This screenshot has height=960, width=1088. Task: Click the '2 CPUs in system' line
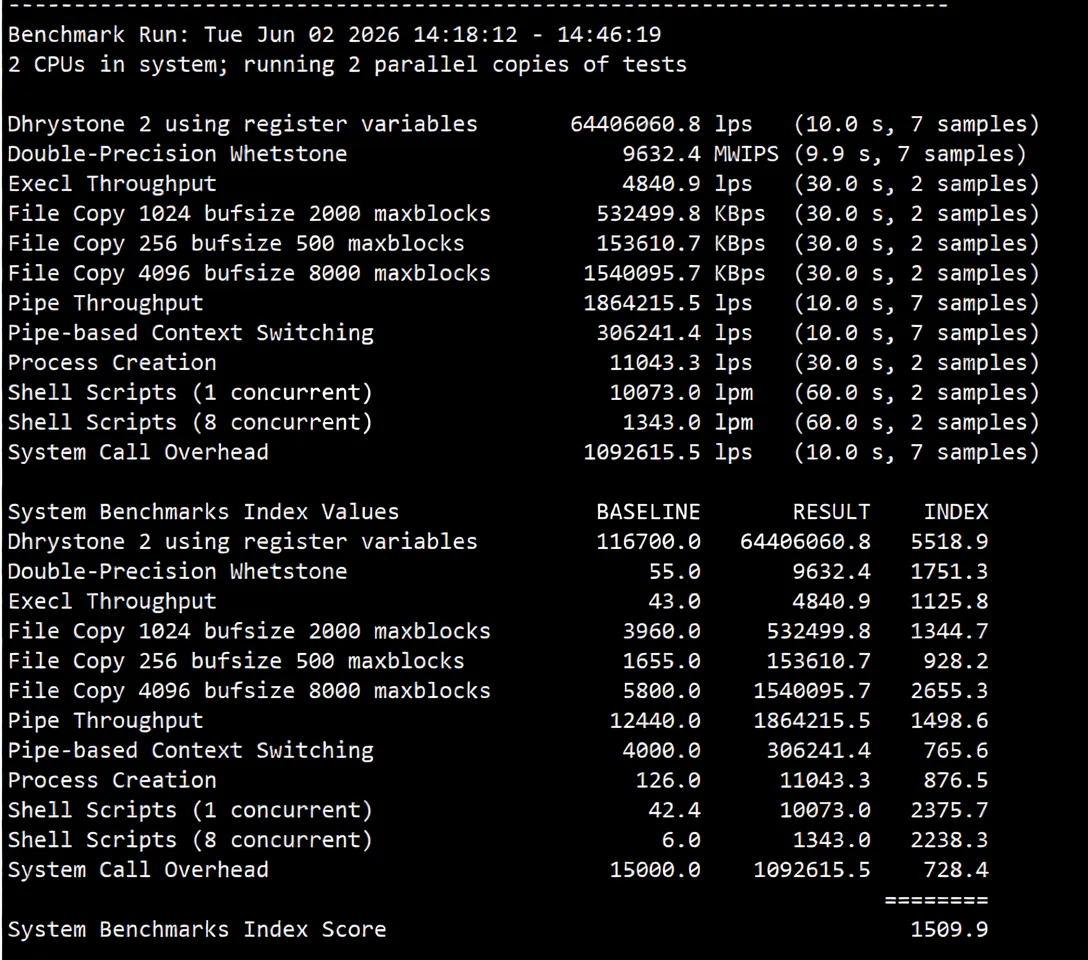pyautogui.click(x=347, y=65)
